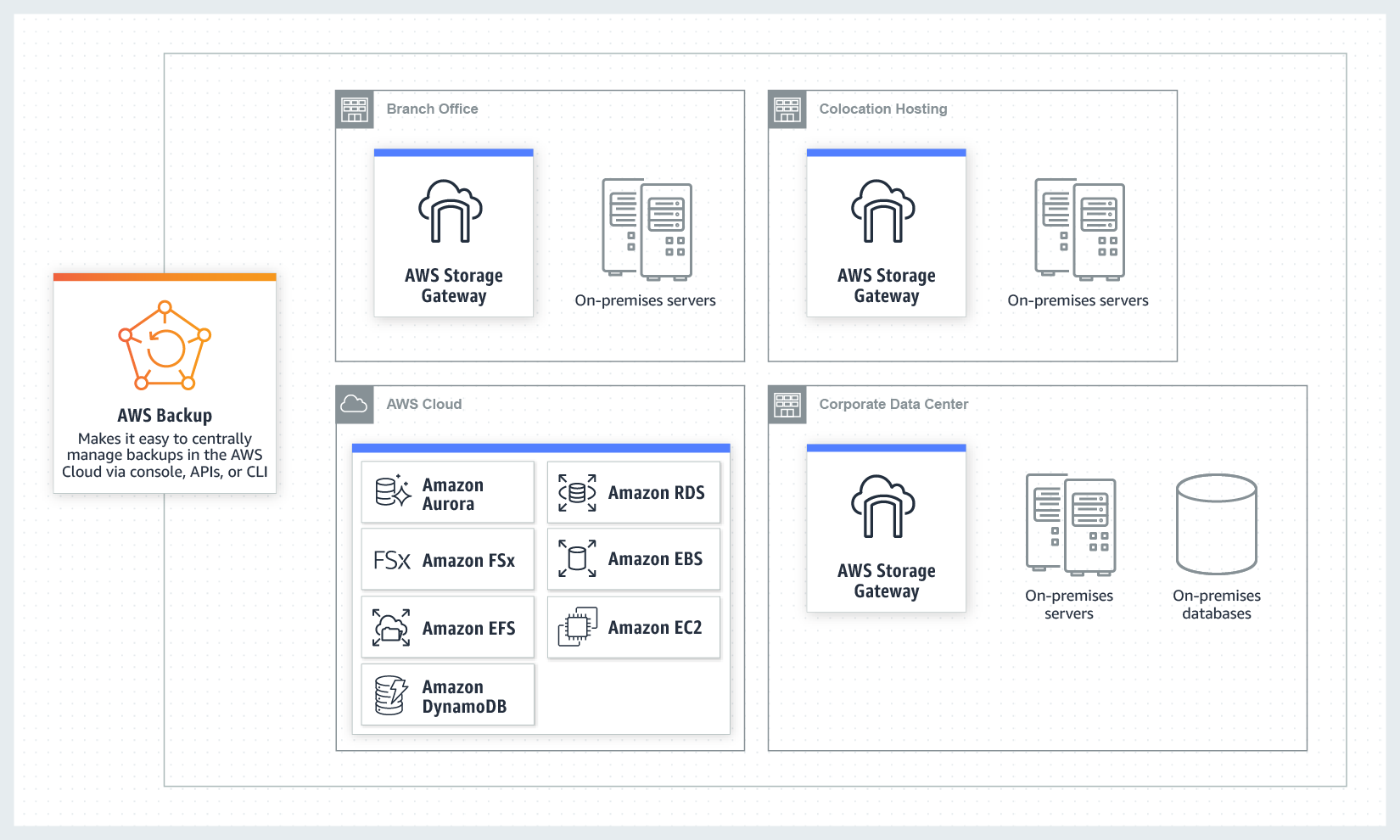Click the AWS Cloud cloud icon

coord(355,405)
